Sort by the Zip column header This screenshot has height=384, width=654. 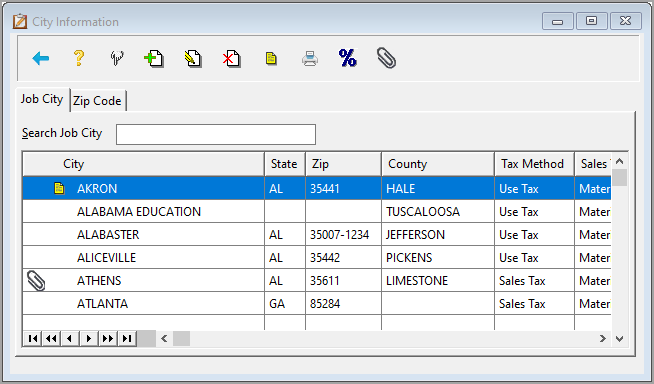pos(343,164)
